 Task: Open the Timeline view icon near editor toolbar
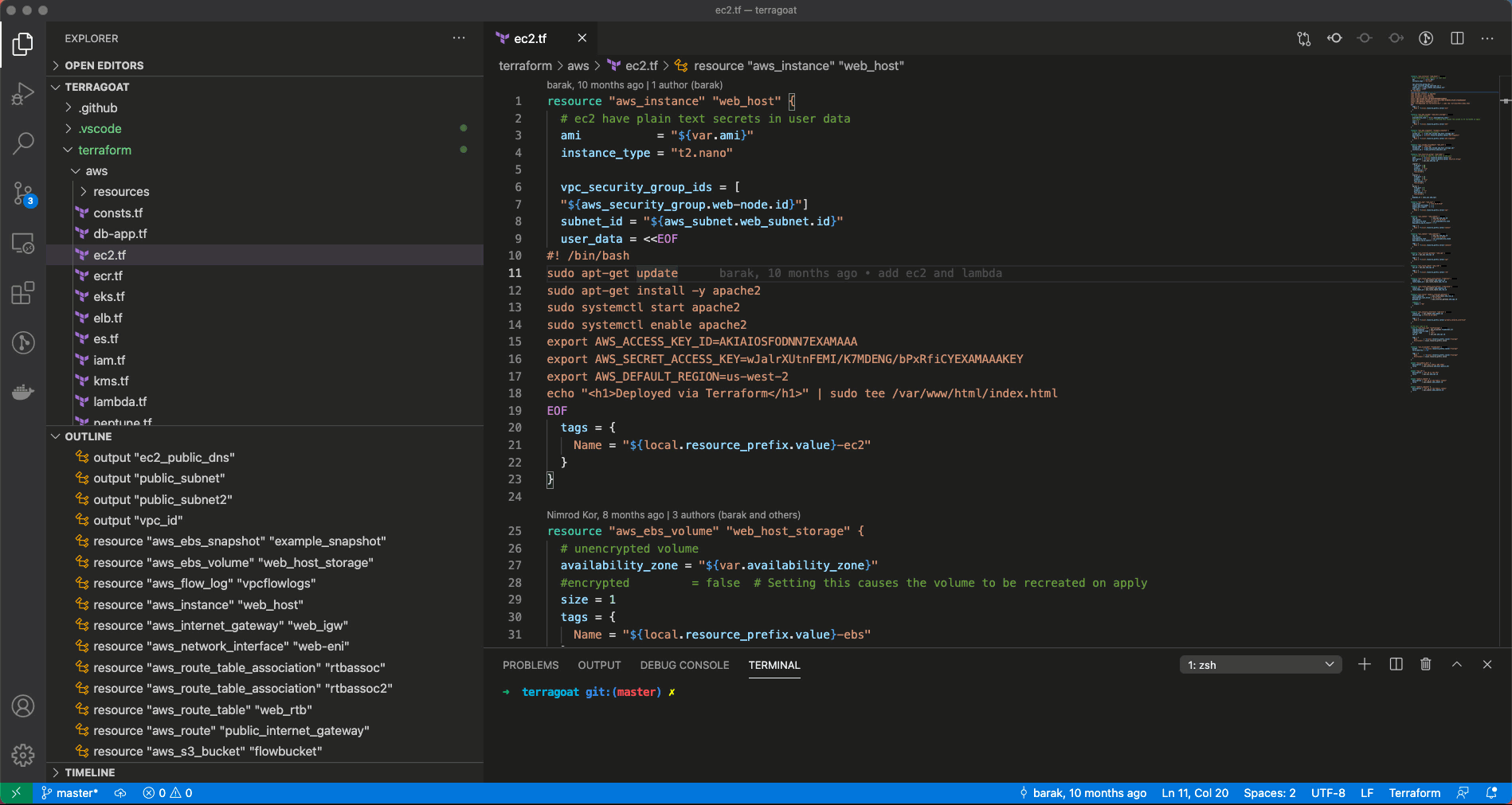click(x=1427, y=37)
